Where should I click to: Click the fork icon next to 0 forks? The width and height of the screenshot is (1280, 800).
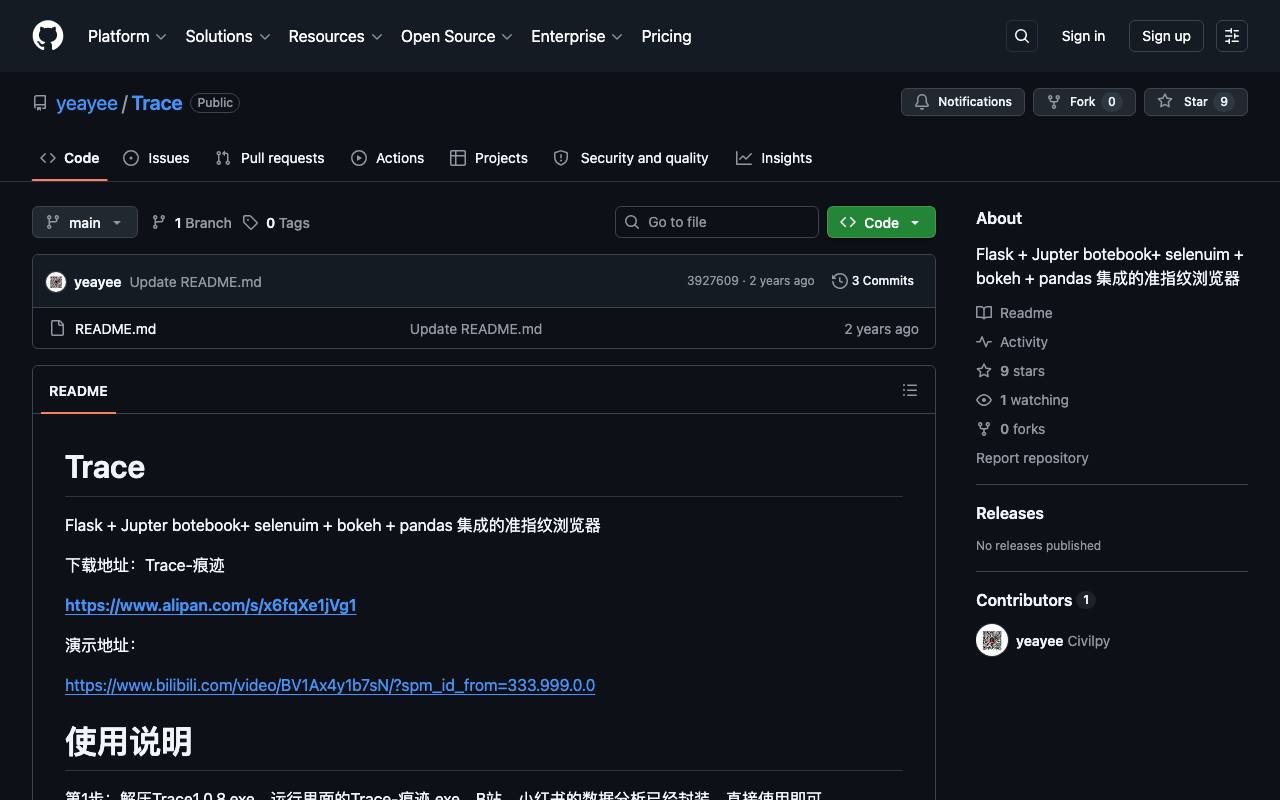(x=984, y=429)
